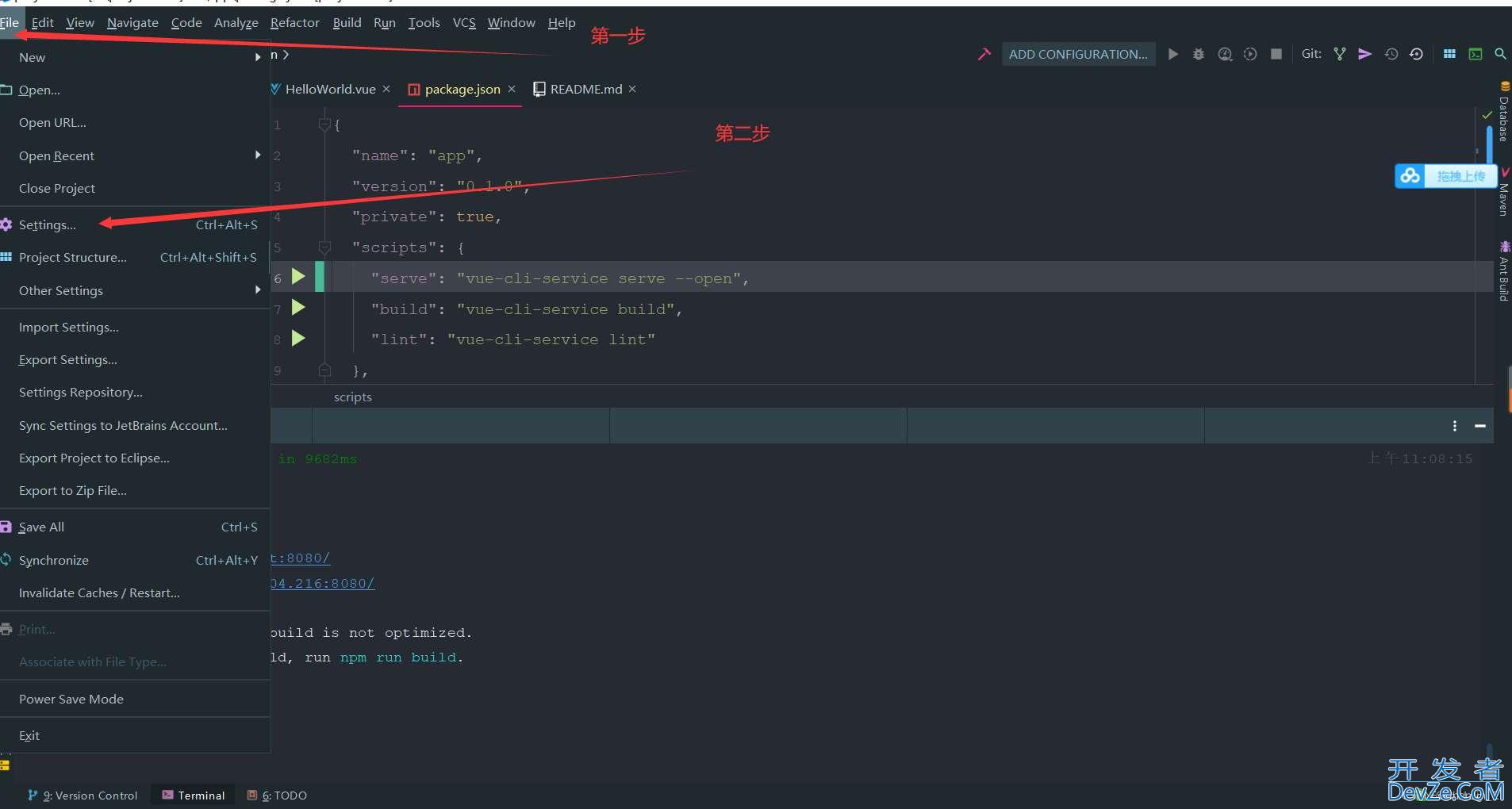
Task: Close the package.json tab
Action: point(512,89)
